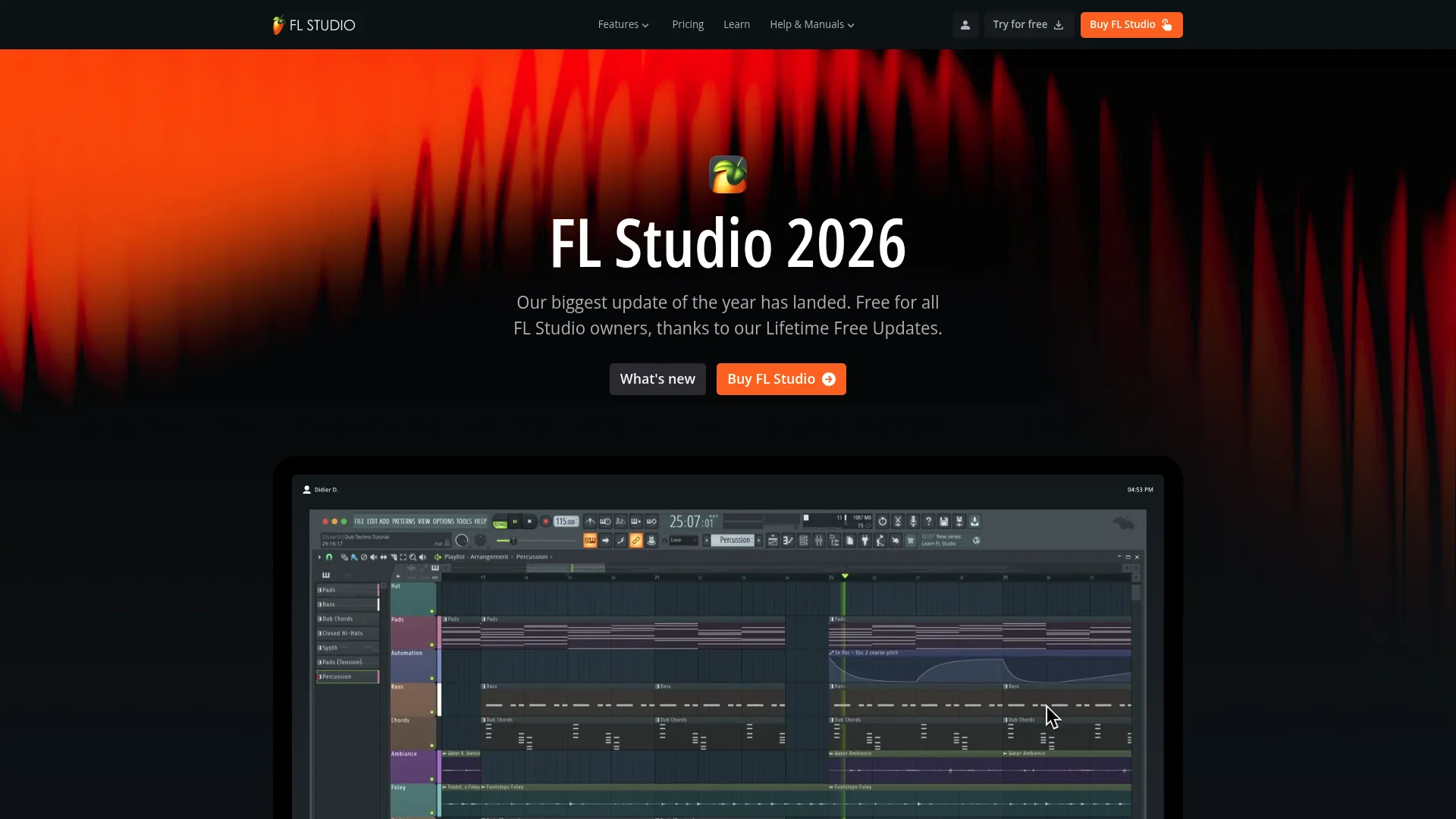Image resolution: width=1456 pixels, height=819 pixels.
Task: Click the export render download icon
Action: coord(974,521)
